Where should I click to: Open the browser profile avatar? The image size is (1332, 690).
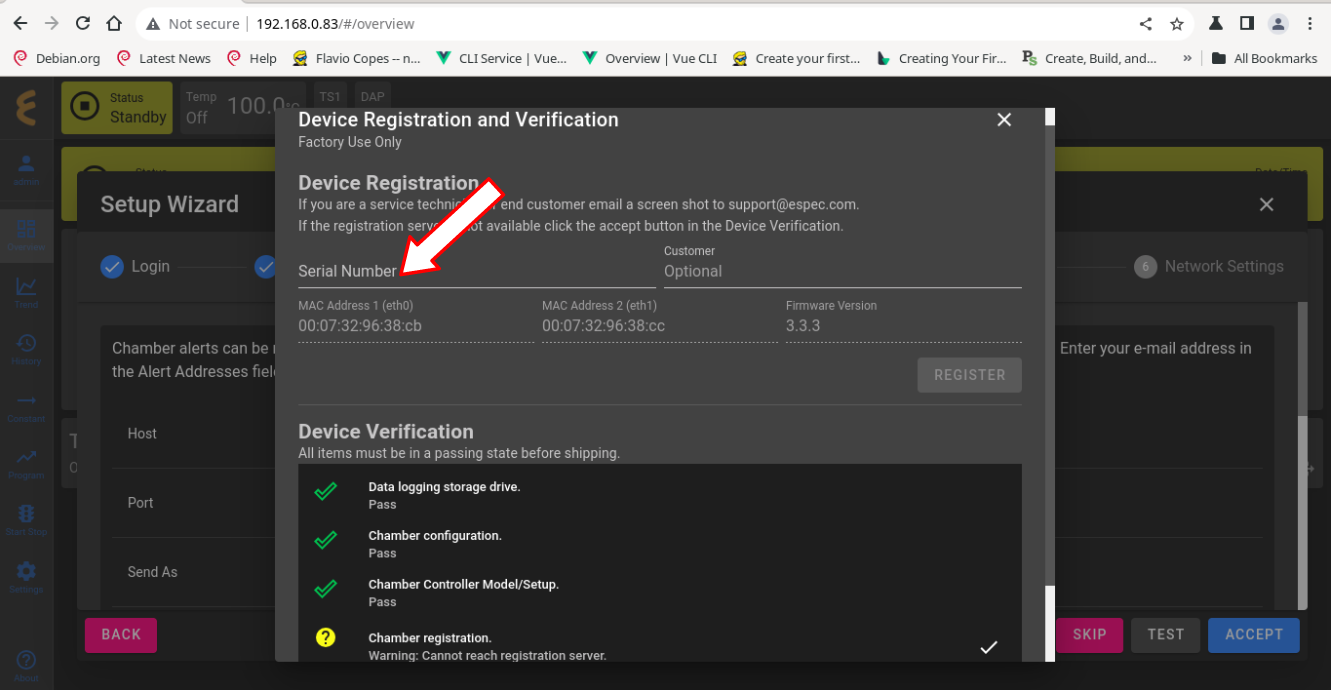[1278, 23]
